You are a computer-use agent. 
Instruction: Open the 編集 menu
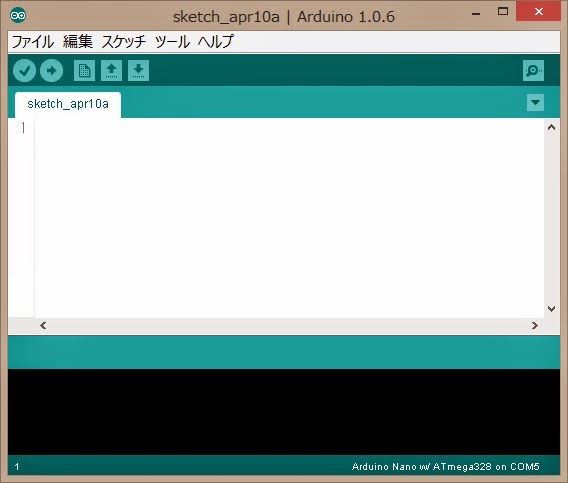(x=78, y=42)
